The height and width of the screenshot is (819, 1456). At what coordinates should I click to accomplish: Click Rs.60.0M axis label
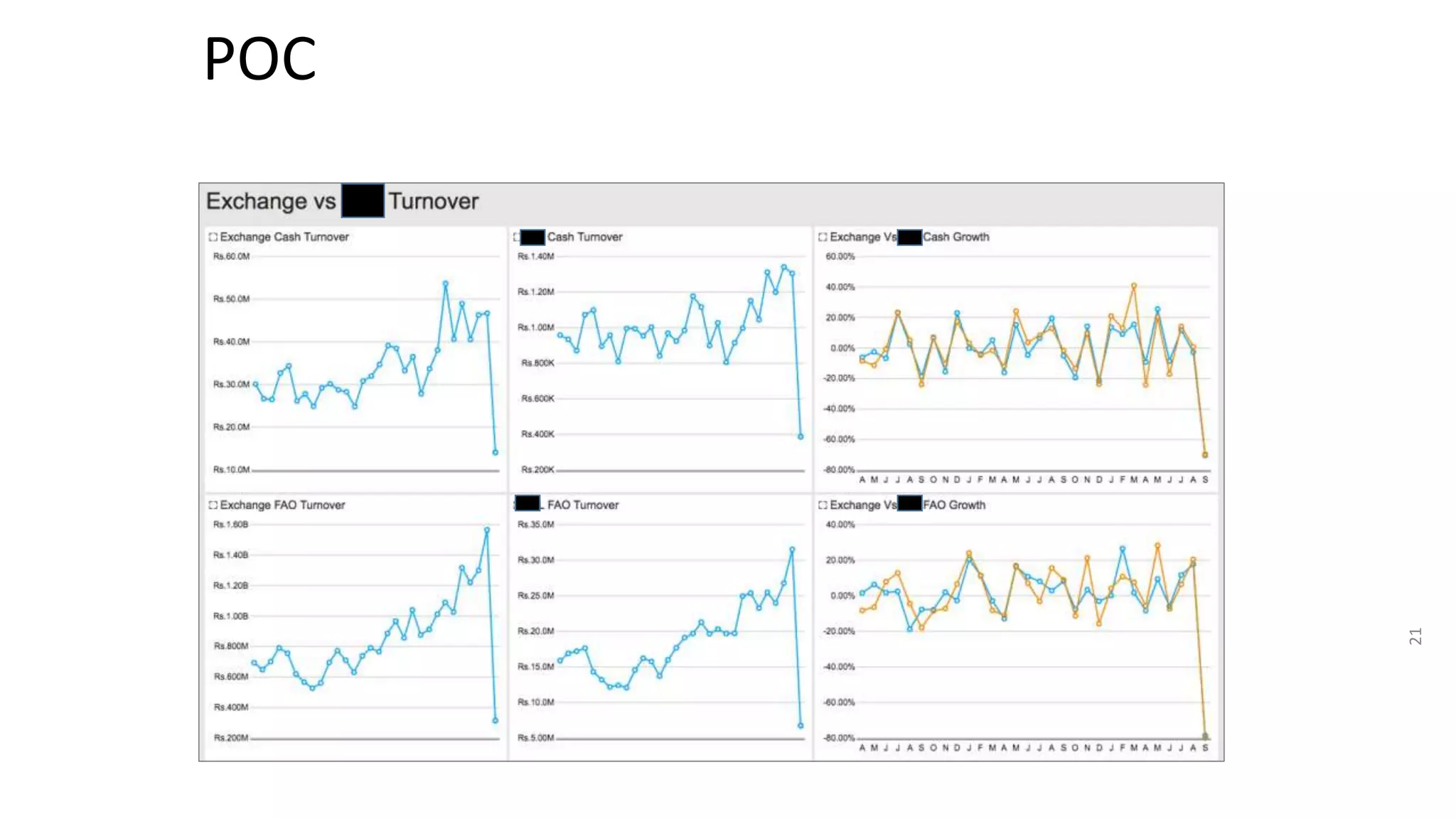coord(231,257)
